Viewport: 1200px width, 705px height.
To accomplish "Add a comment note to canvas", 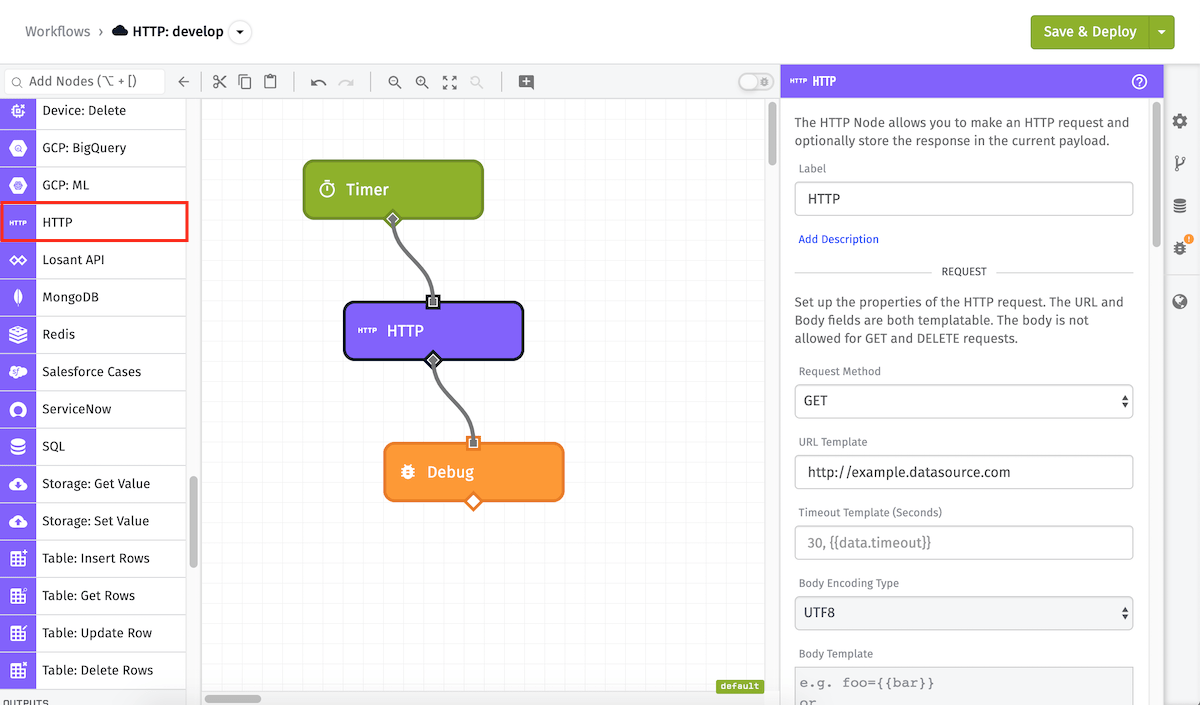I will [526, 82].
